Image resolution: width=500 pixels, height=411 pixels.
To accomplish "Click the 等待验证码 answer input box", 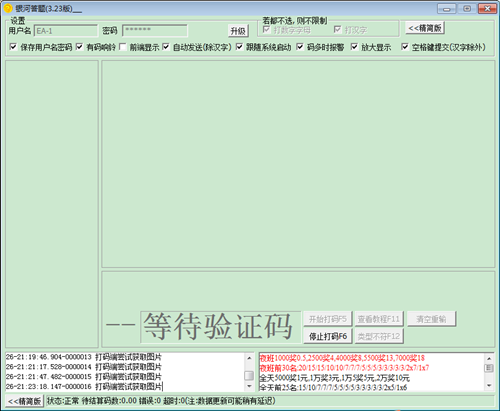I will [x=220, y=327].
